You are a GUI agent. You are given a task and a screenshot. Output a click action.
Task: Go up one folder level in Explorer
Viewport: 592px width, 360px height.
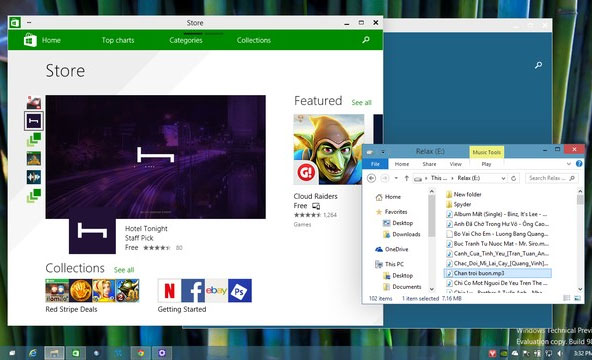pos(407,178)
